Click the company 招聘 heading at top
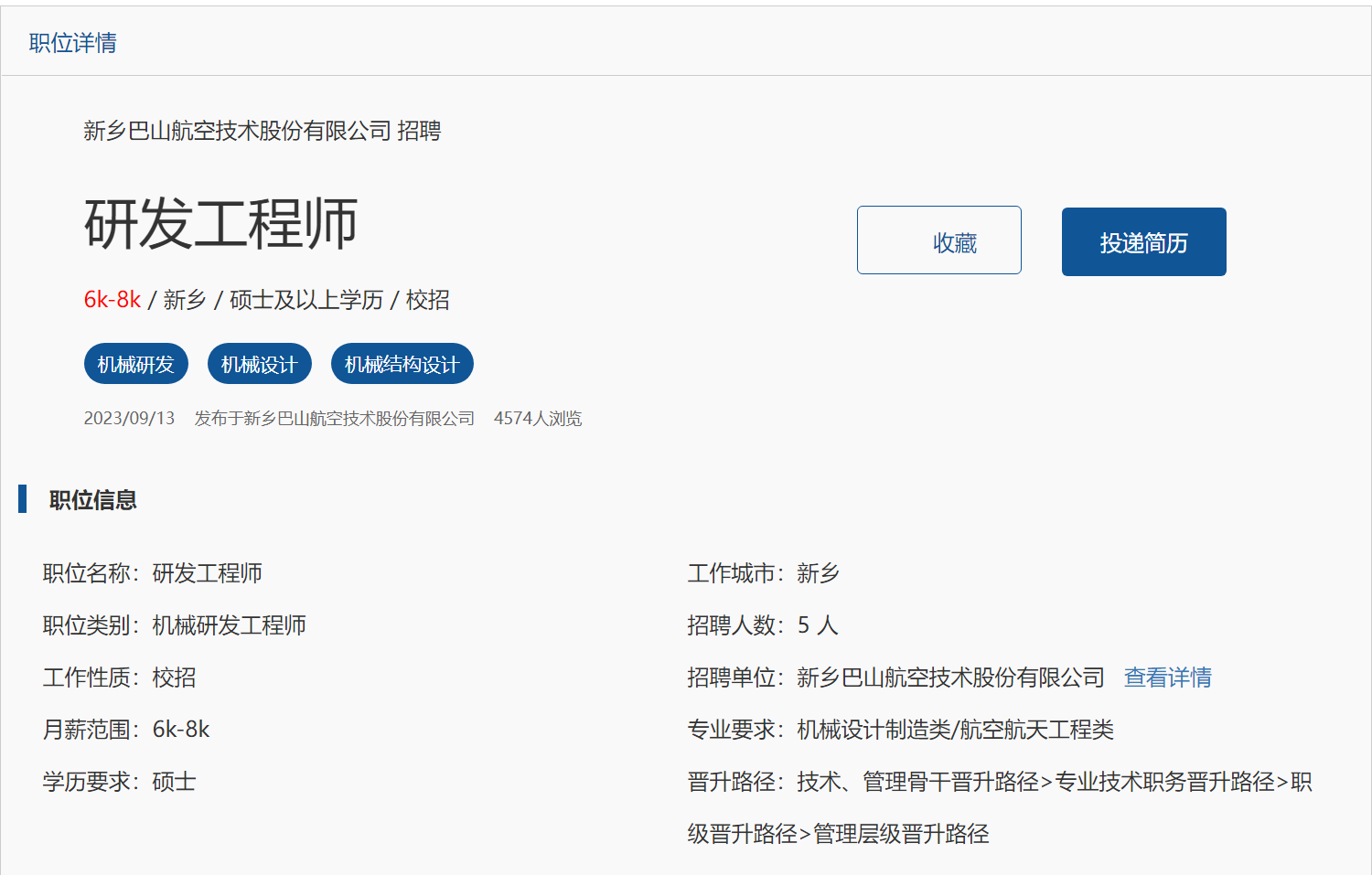The height and width of the screenshot is (875, 1372). pos(262,131)
